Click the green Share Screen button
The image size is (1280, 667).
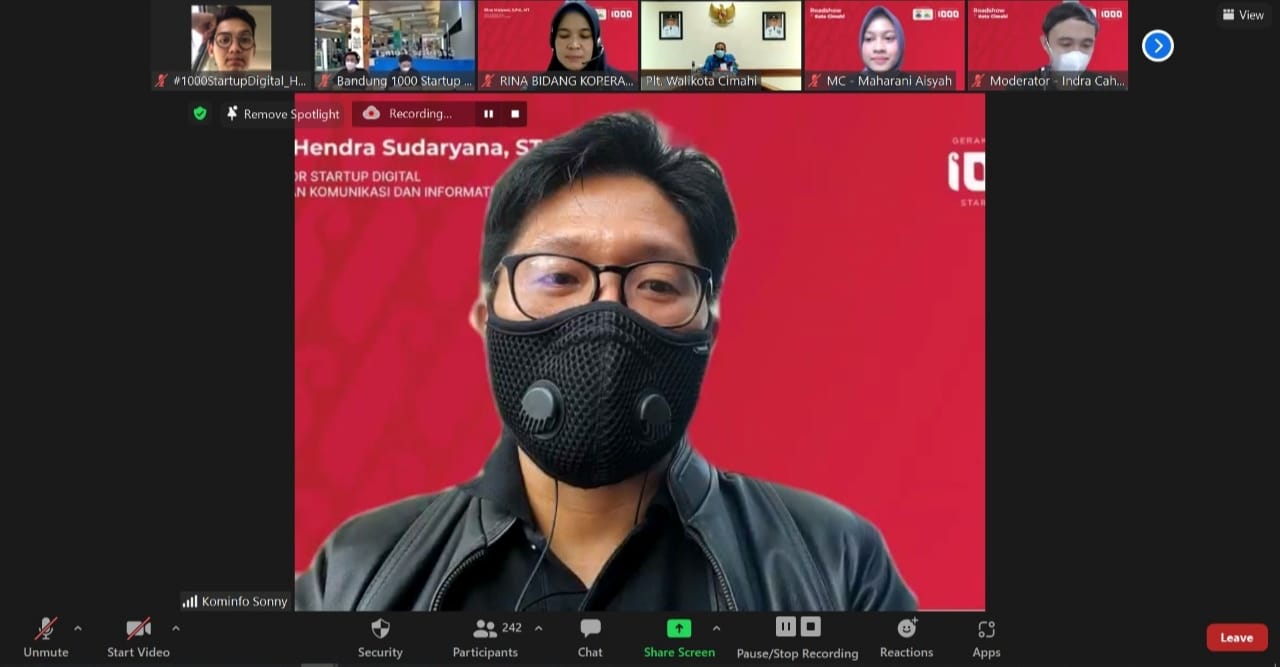[x=679, y=637]
